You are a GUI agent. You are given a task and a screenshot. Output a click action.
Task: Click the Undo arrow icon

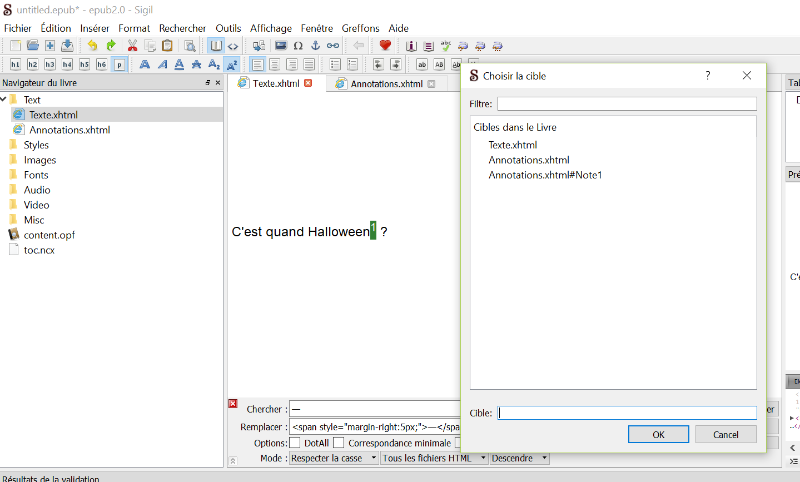point(93,46)
